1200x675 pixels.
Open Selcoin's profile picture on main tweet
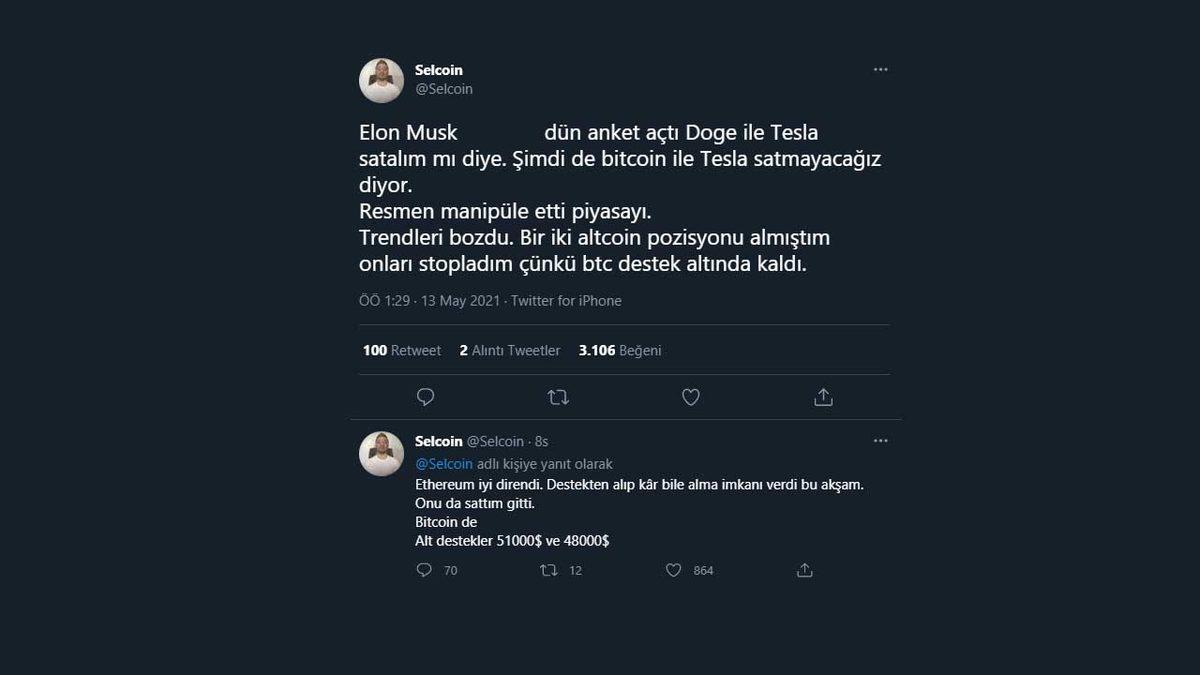[x=381, y=80]
